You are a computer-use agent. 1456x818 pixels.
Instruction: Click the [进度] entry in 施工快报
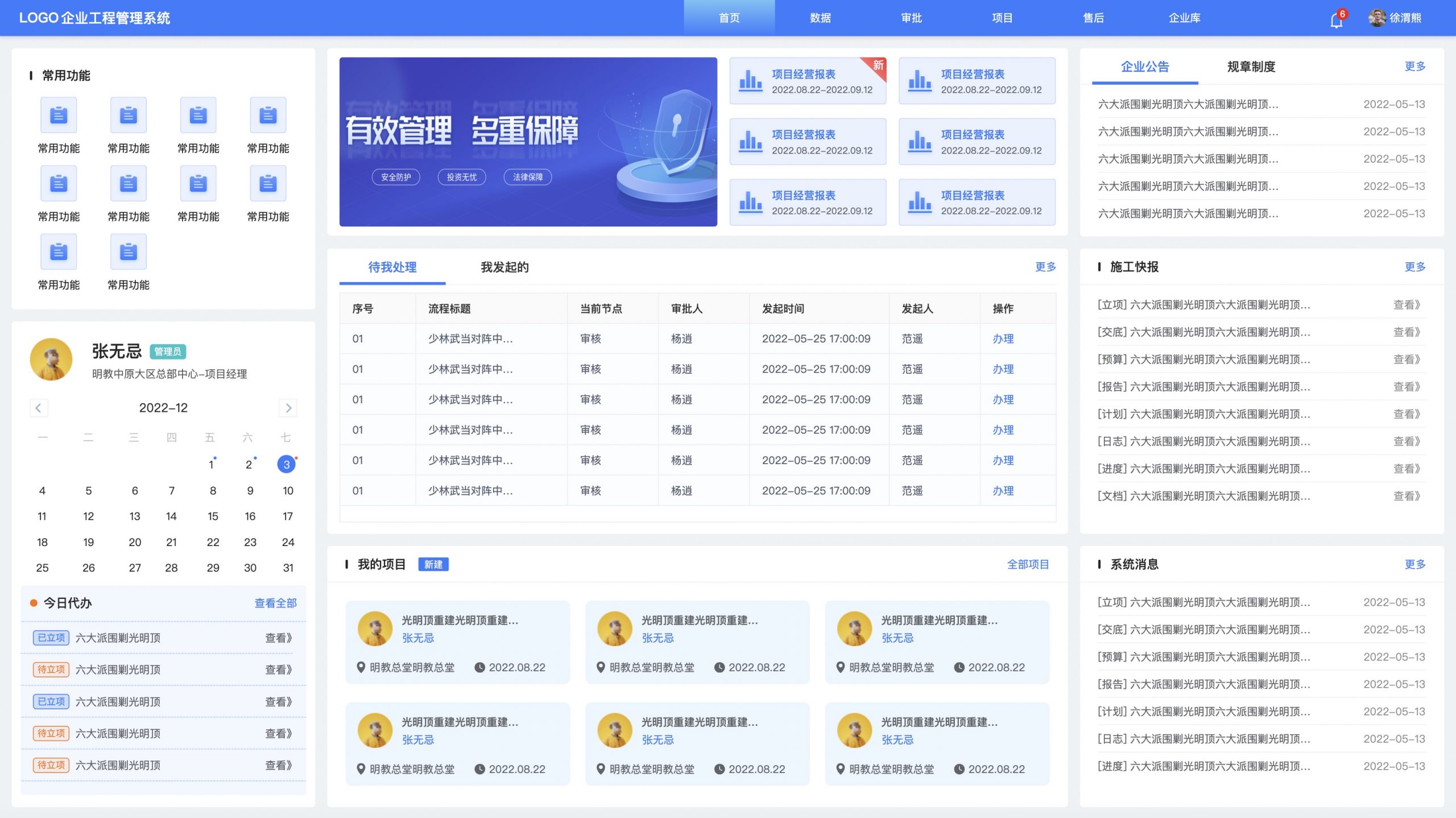point(1261,469)
